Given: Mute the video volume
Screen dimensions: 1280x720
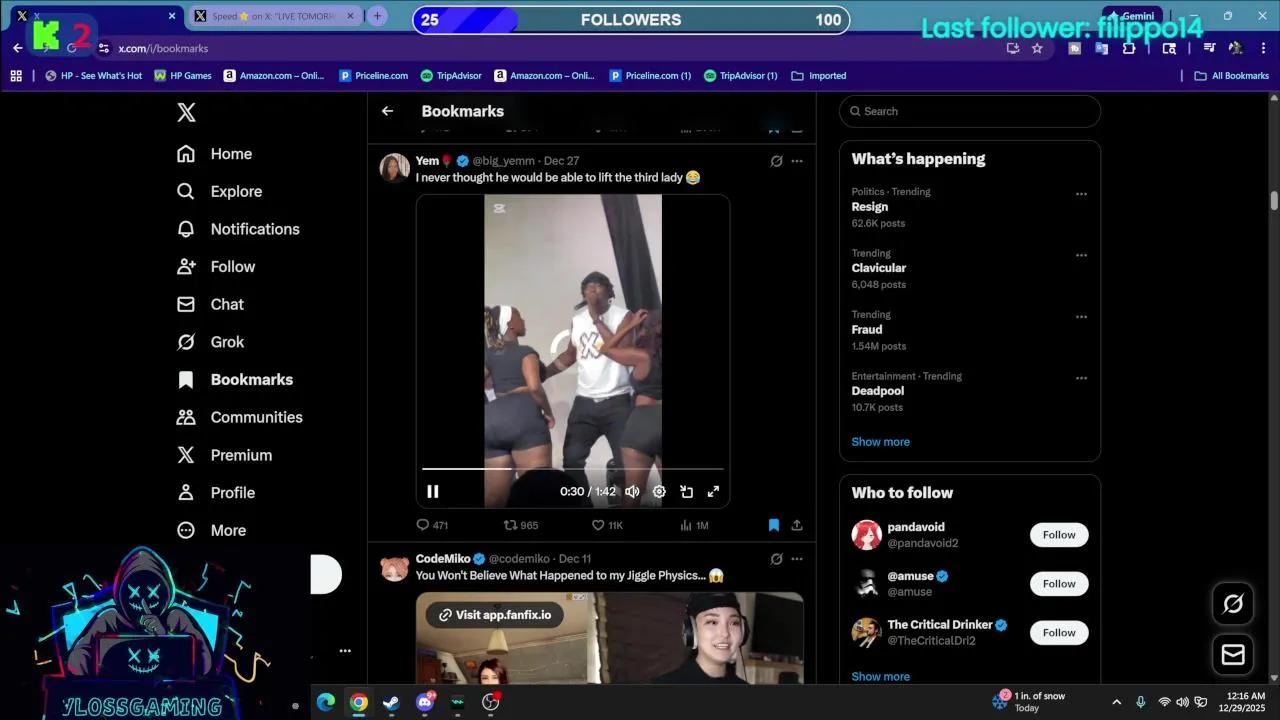Looking at the screenshot, I should (632, 491).
